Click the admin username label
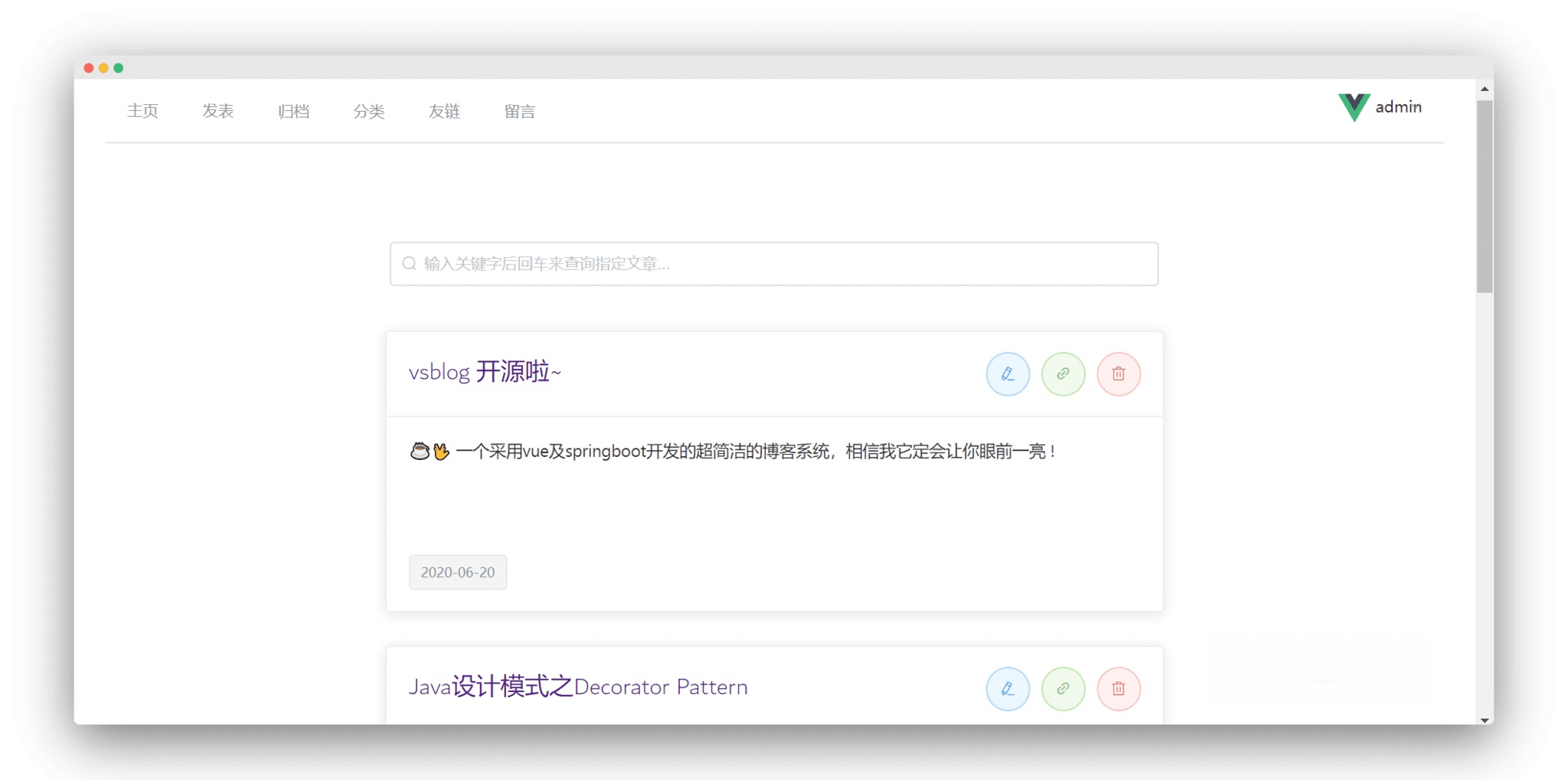The width and height of the screenshot is (1568, 780). coord(1398,107)
